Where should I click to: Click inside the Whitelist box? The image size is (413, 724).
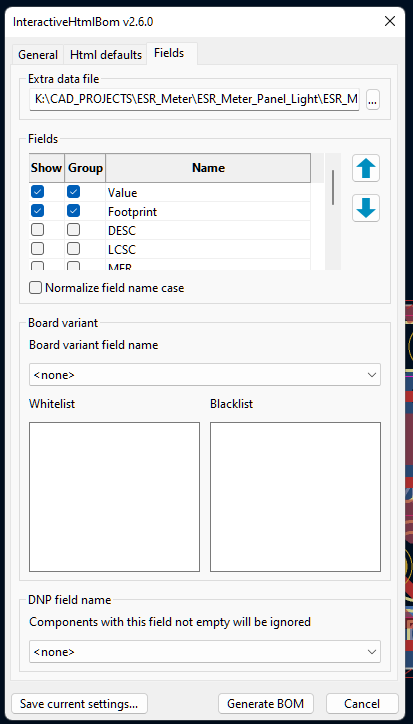pos(115,497)
